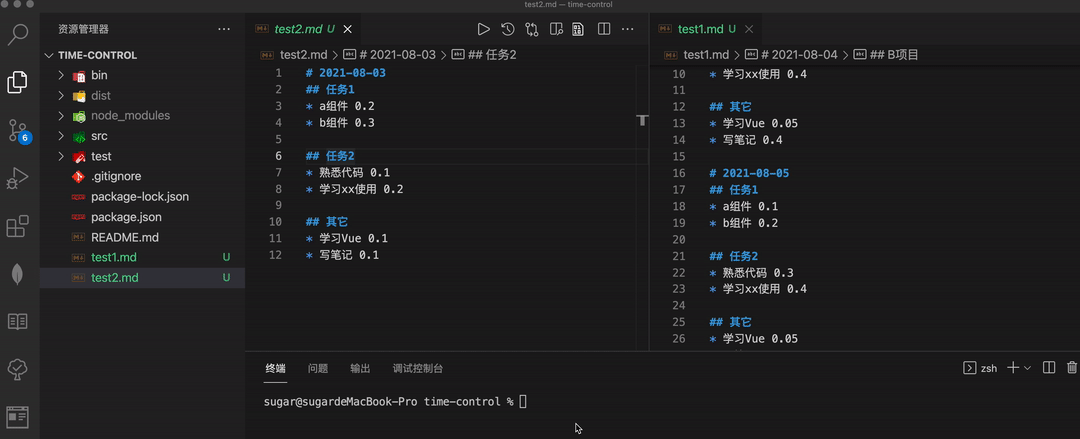
Task: Open more actions in test2.md editor toolbar
Action: tap(627, 29)
